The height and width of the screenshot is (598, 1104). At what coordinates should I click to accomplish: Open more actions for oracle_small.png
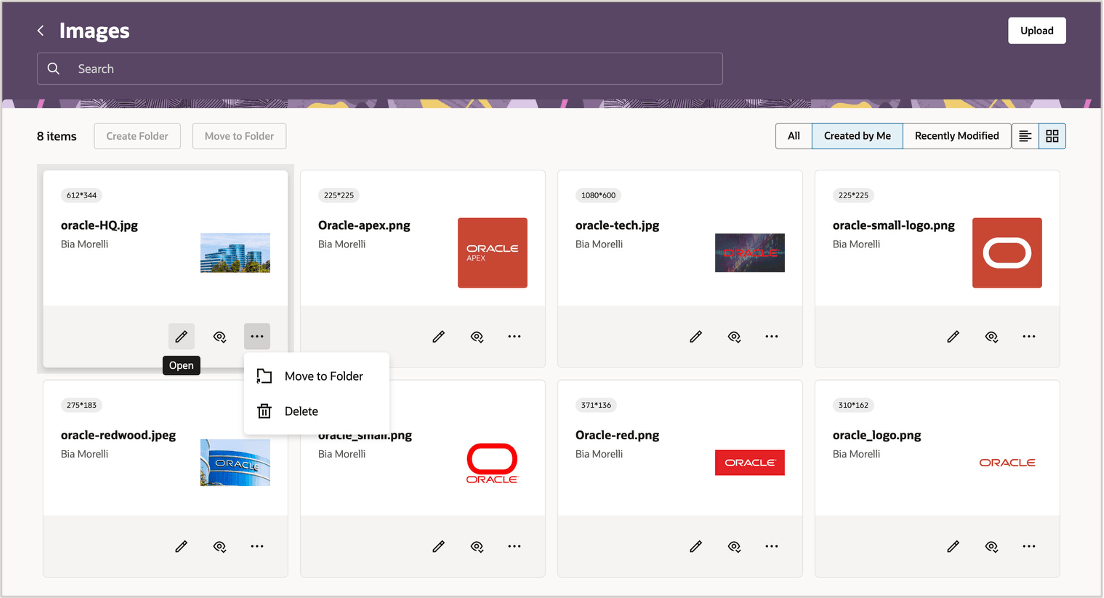pyautogui.click(x=515, y=547)
